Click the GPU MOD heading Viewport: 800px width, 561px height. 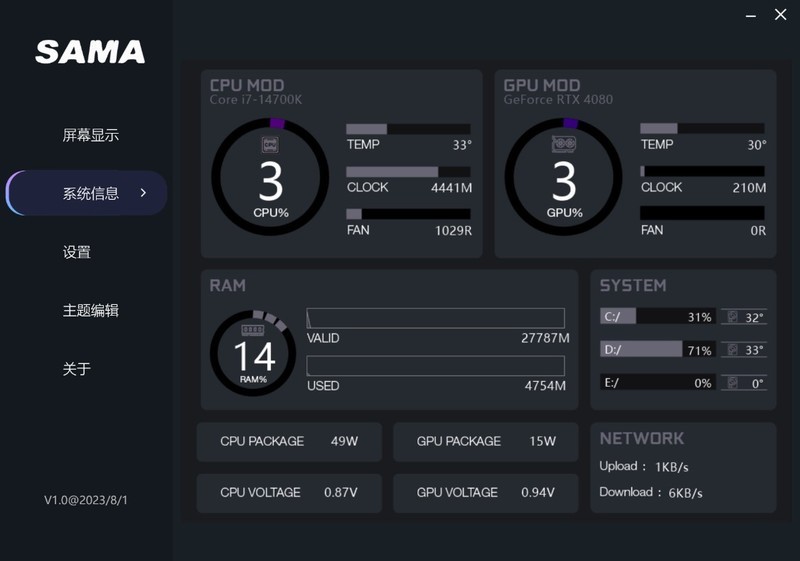pos(542,85)
